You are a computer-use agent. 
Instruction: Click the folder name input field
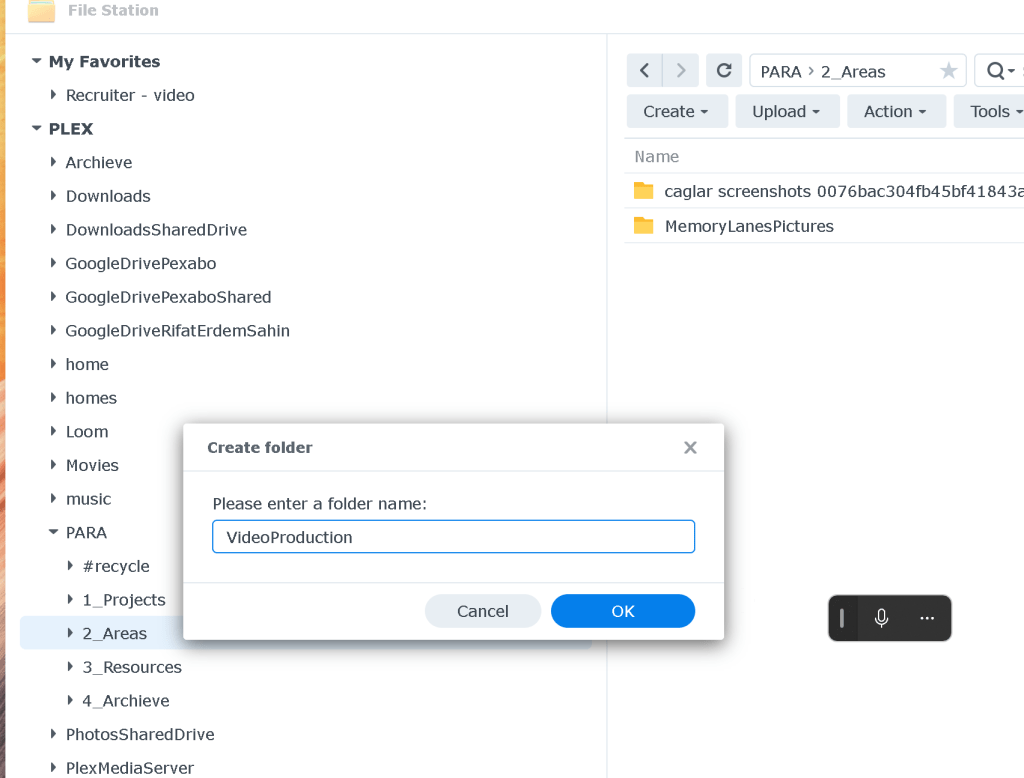[453, 537]
